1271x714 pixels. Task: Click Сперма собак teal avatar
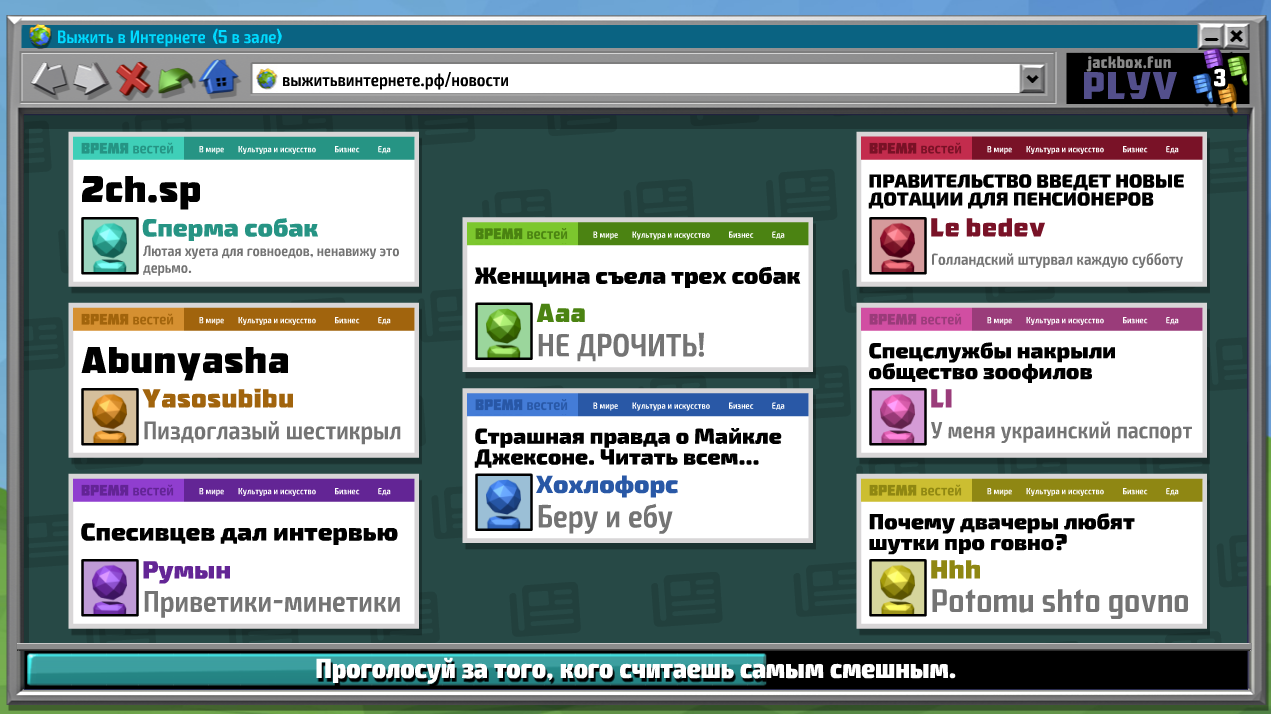109,246
